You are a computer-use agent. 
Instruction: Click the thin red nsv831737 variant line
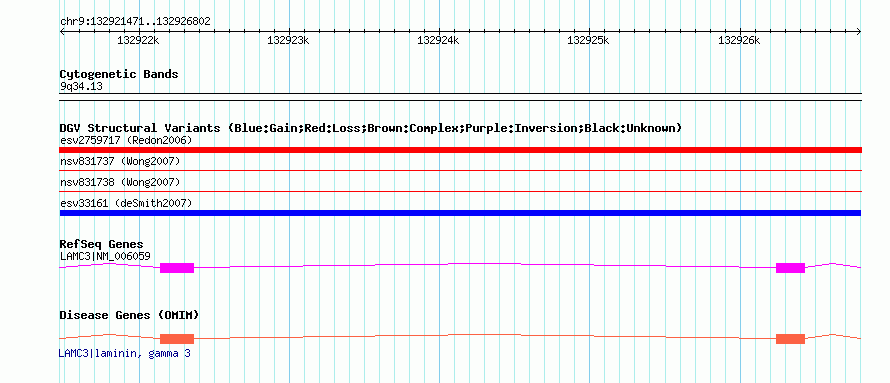pyautogui.click(x=460, y=170)
